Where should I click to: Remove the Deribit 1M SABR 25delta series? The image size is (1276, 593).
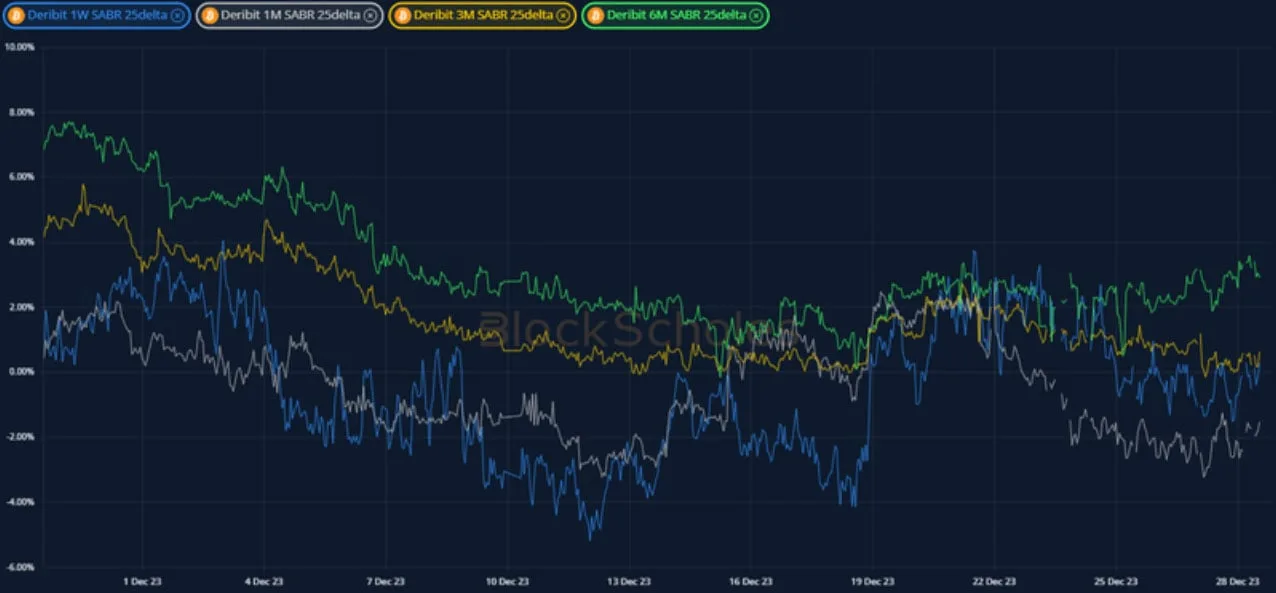tap(370, 15)
